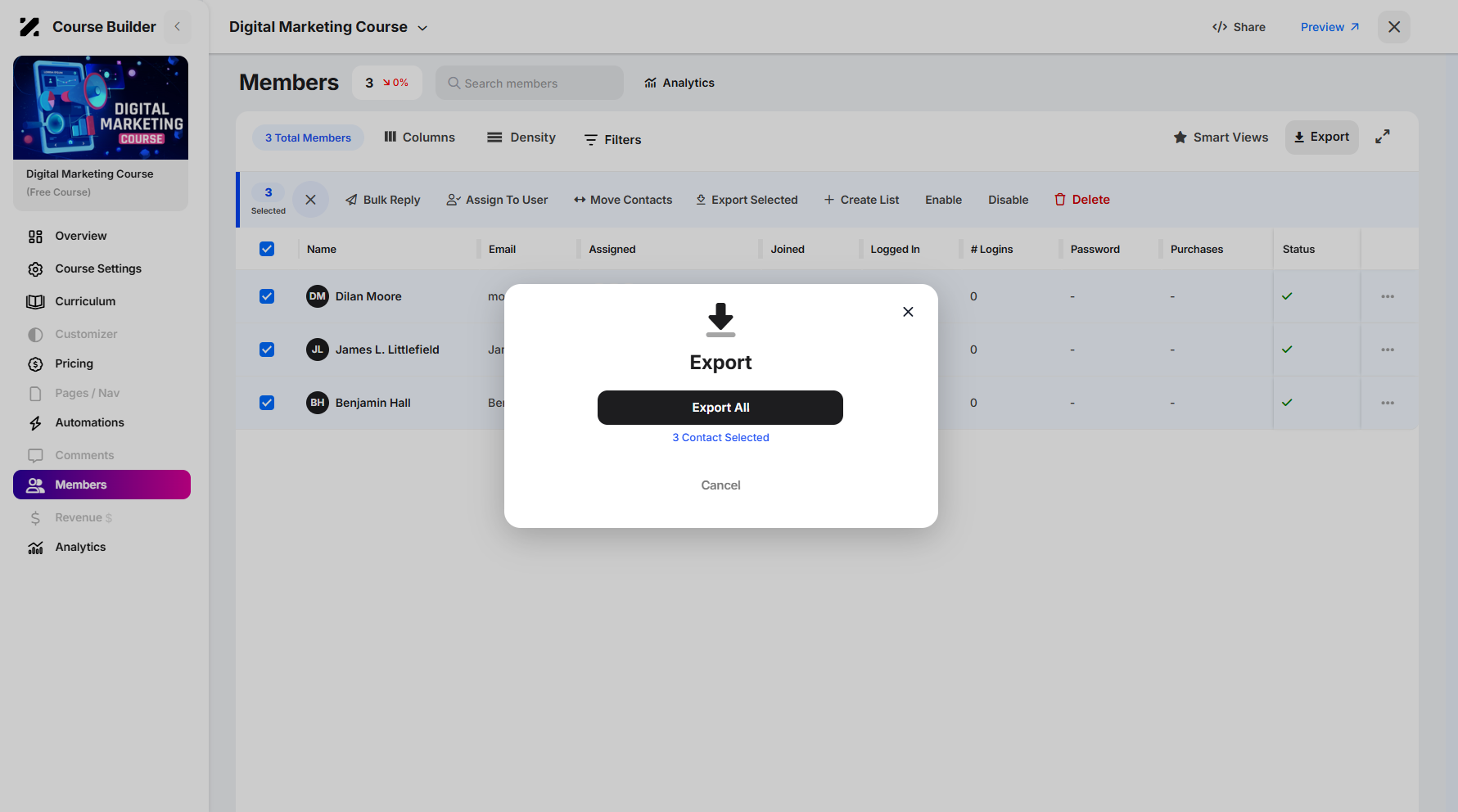The width and height of the screenshot is (1458, 812).
Task: Click the 3 Contact Selected link
Action: pos(720,438)
